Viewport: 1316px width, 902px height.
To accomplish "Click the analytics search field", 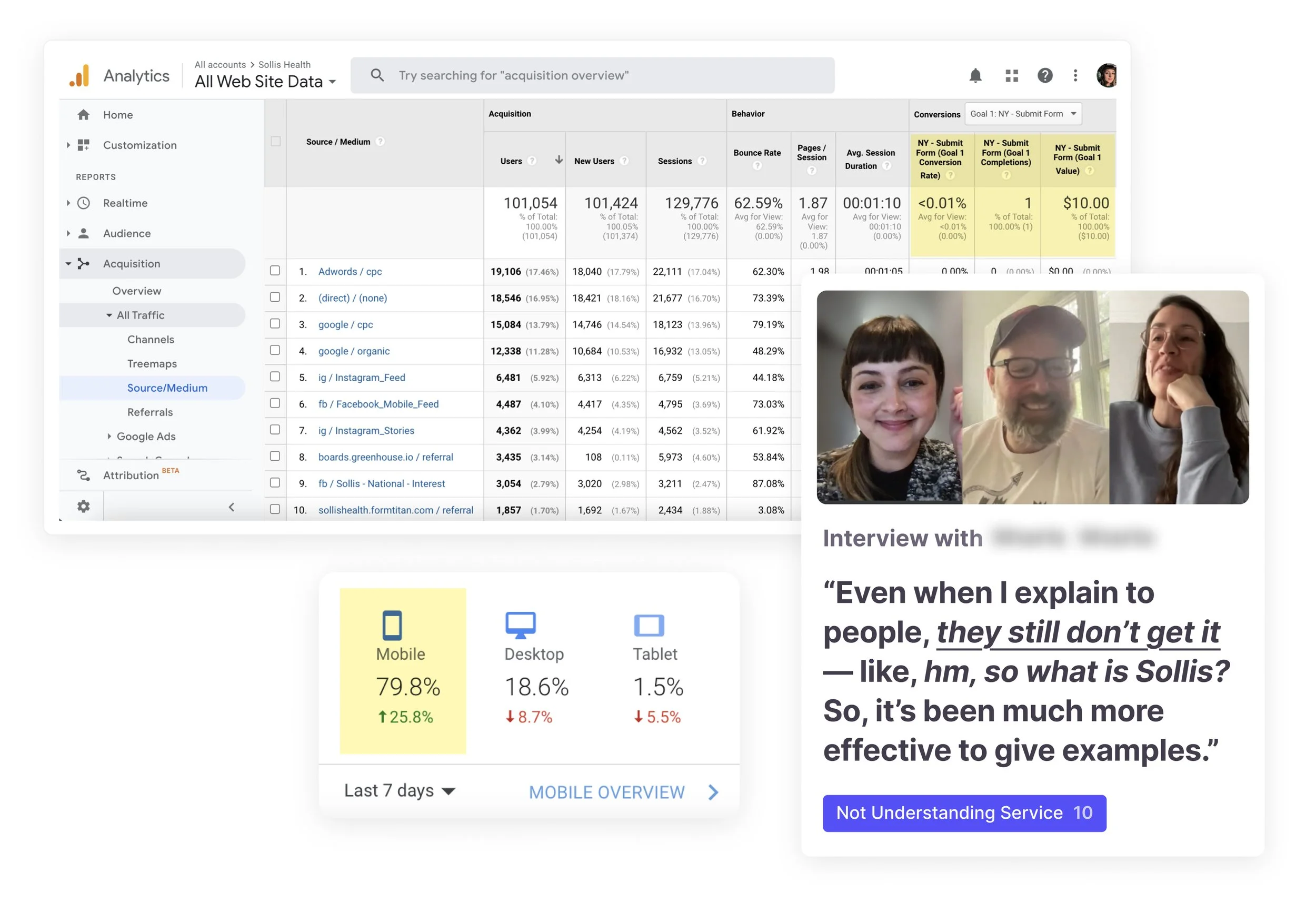I will point(592,75).
